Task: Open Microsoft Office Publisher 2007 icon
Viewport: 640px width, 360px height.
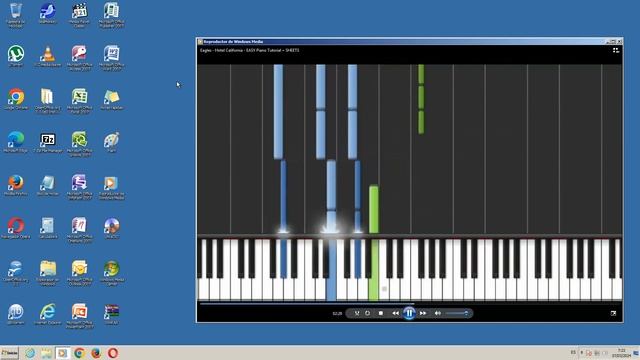Action: (111, 15)
